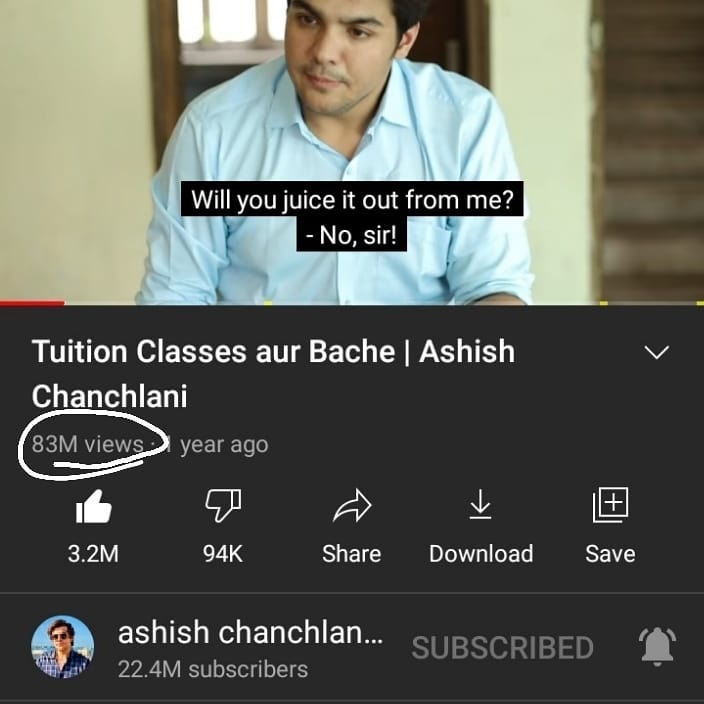
Task: Toggle the notification bell for the channel
Action: (657, 647)
